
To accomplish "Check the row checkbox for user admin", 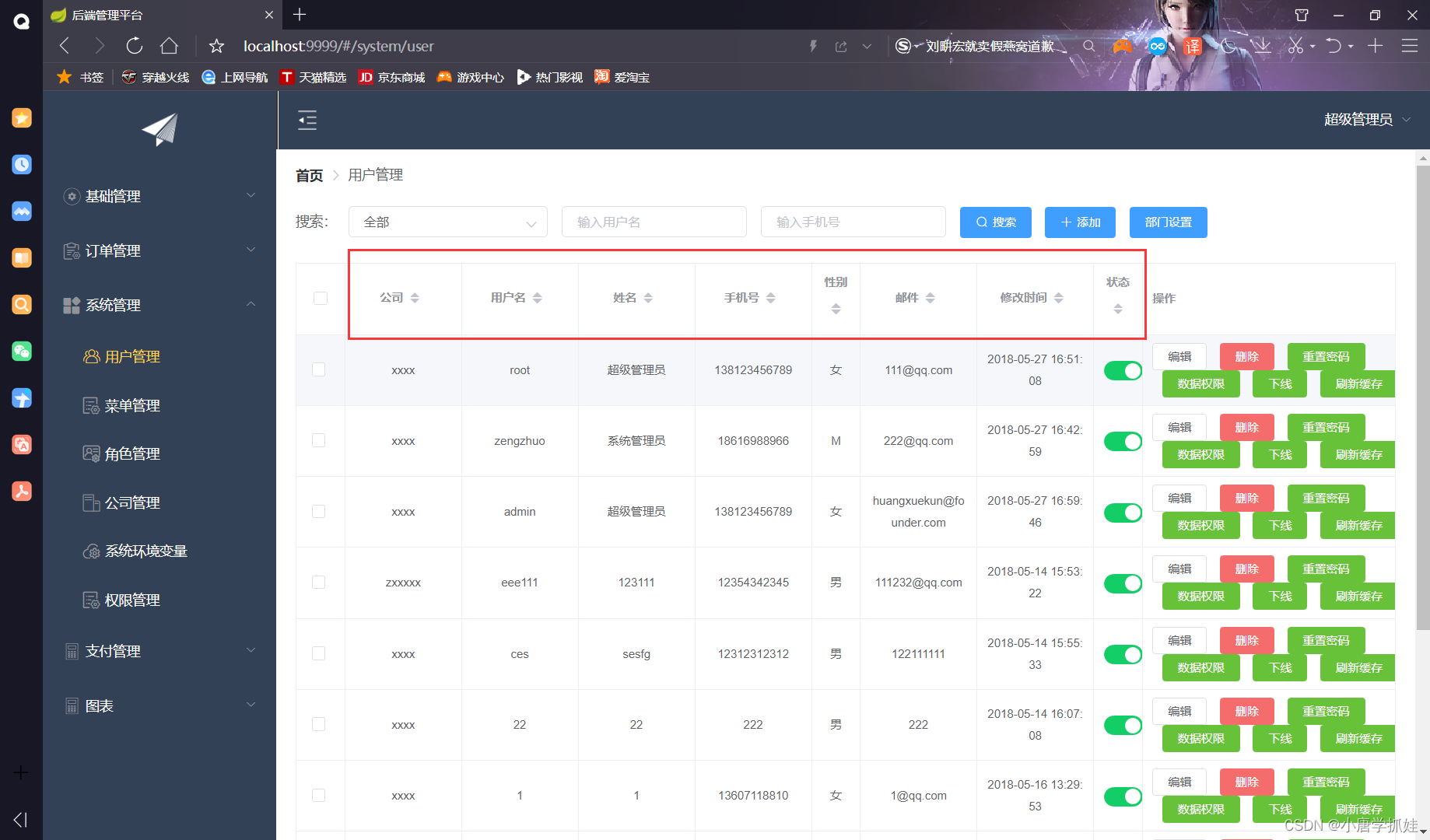I will point(319,511).
